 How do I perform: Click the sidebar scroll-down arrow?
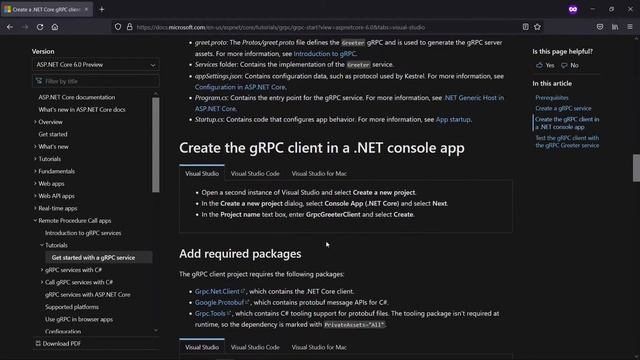156,331
